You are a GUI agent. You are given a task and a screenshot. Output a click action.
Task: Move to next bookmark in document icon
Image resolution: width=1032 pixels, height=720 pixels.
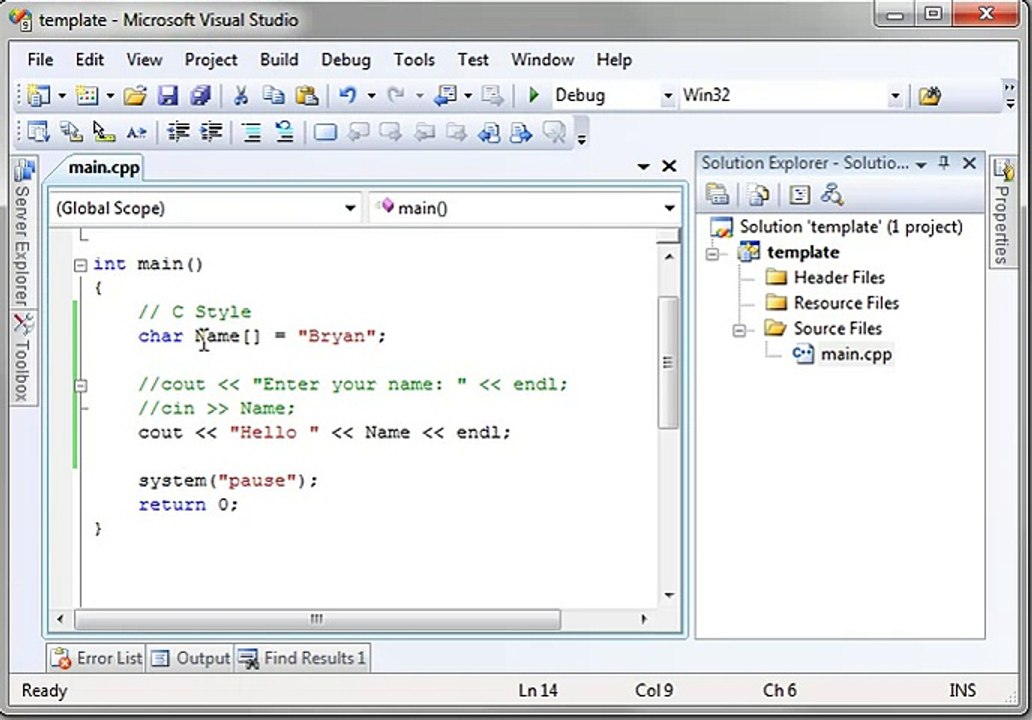coord(391,132)
